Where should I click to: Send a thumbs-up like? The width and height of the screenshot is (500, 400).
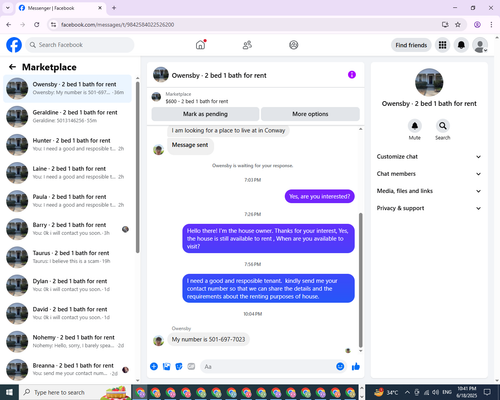click(x=356, y=367)
